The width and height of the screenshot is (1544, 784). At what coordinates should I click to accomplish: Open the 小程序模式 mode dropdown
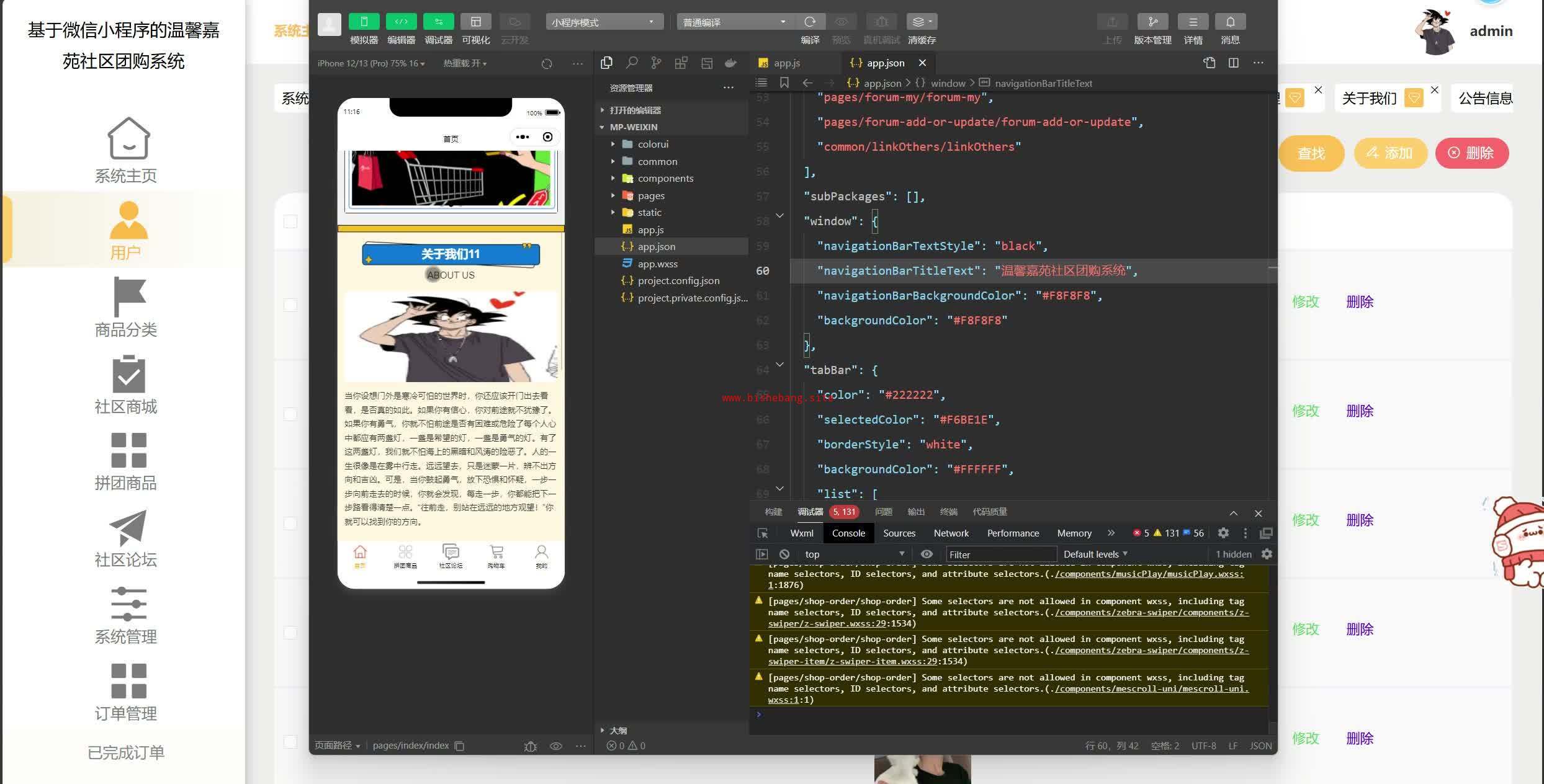603,22
